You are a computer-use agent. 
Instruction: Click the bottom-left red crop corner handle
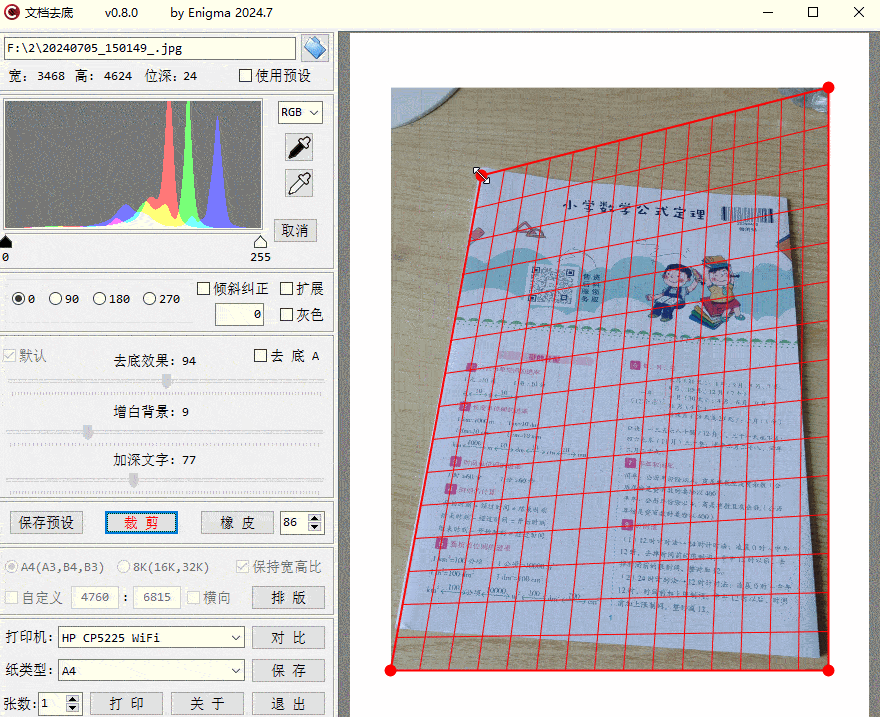(x=391, y=670)
